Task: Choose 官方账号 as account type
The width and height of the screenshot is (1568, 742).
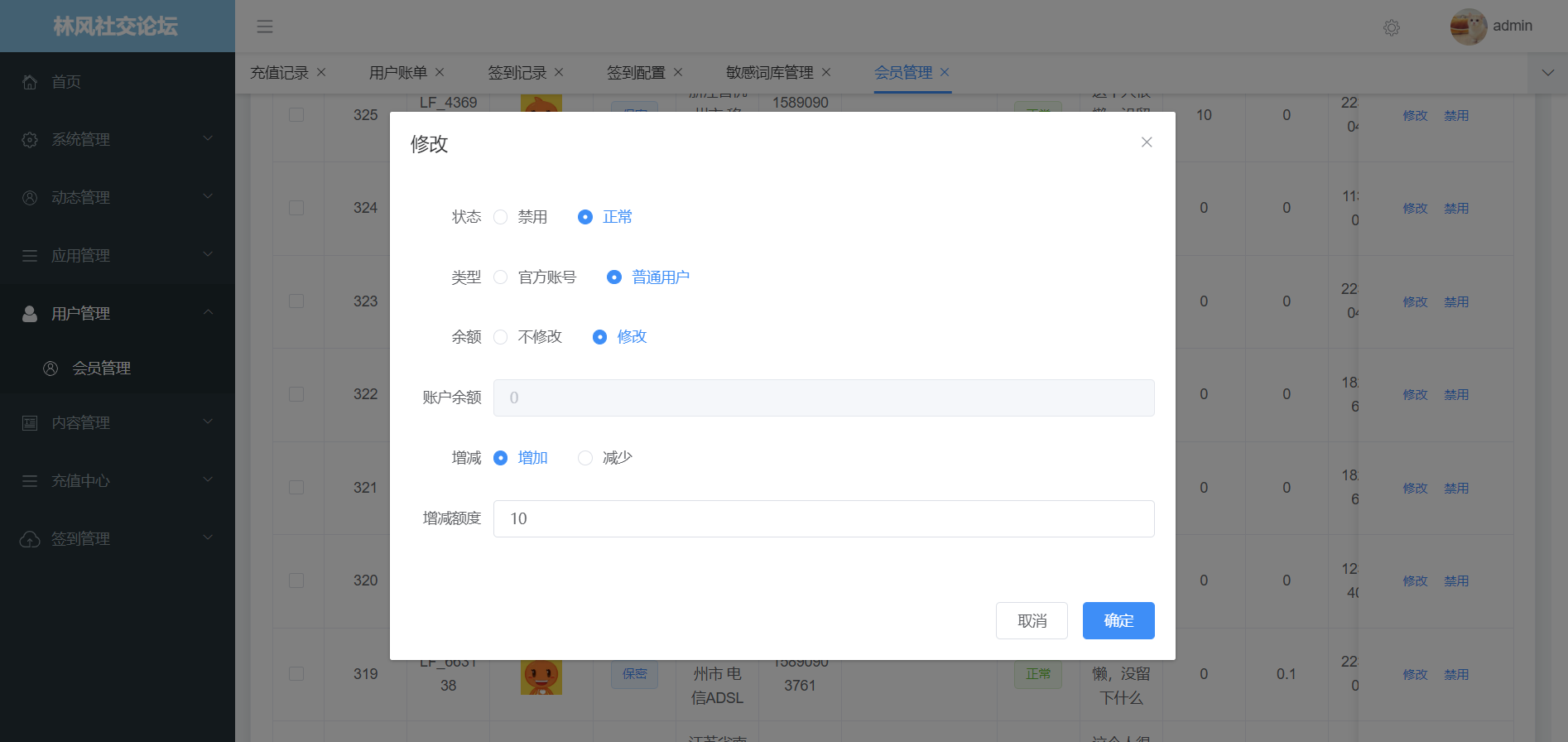Action: click(x=501, y=277)
